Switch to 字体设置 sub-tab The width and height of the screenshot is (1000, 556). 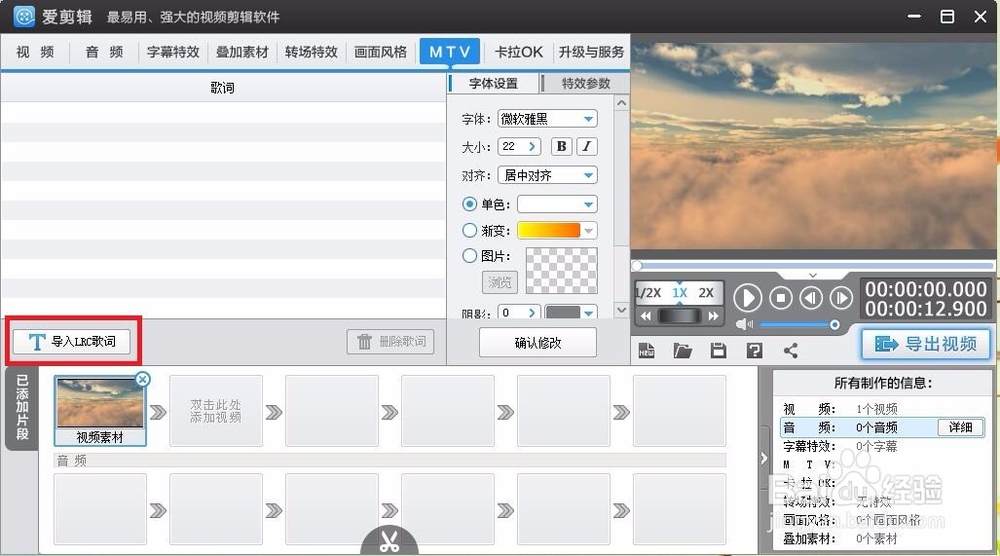[x=493, y=84]
